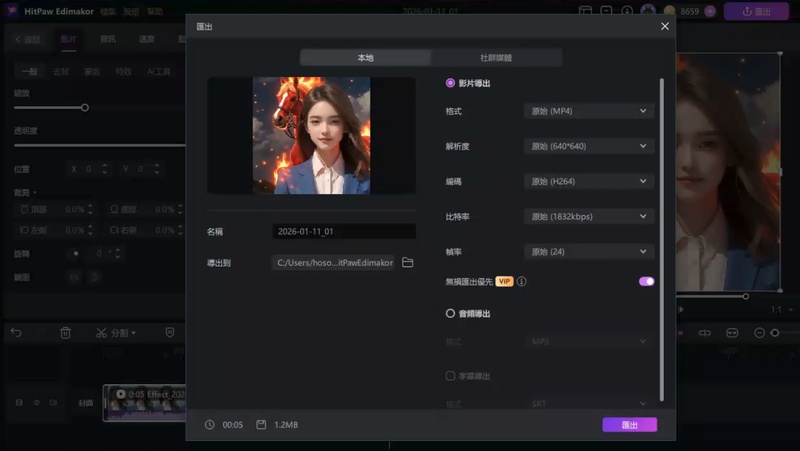The width and height of the screenshot is (800, 451).
Task: Click the undo arrow in timeline toolbar
Action: (16, 333)
